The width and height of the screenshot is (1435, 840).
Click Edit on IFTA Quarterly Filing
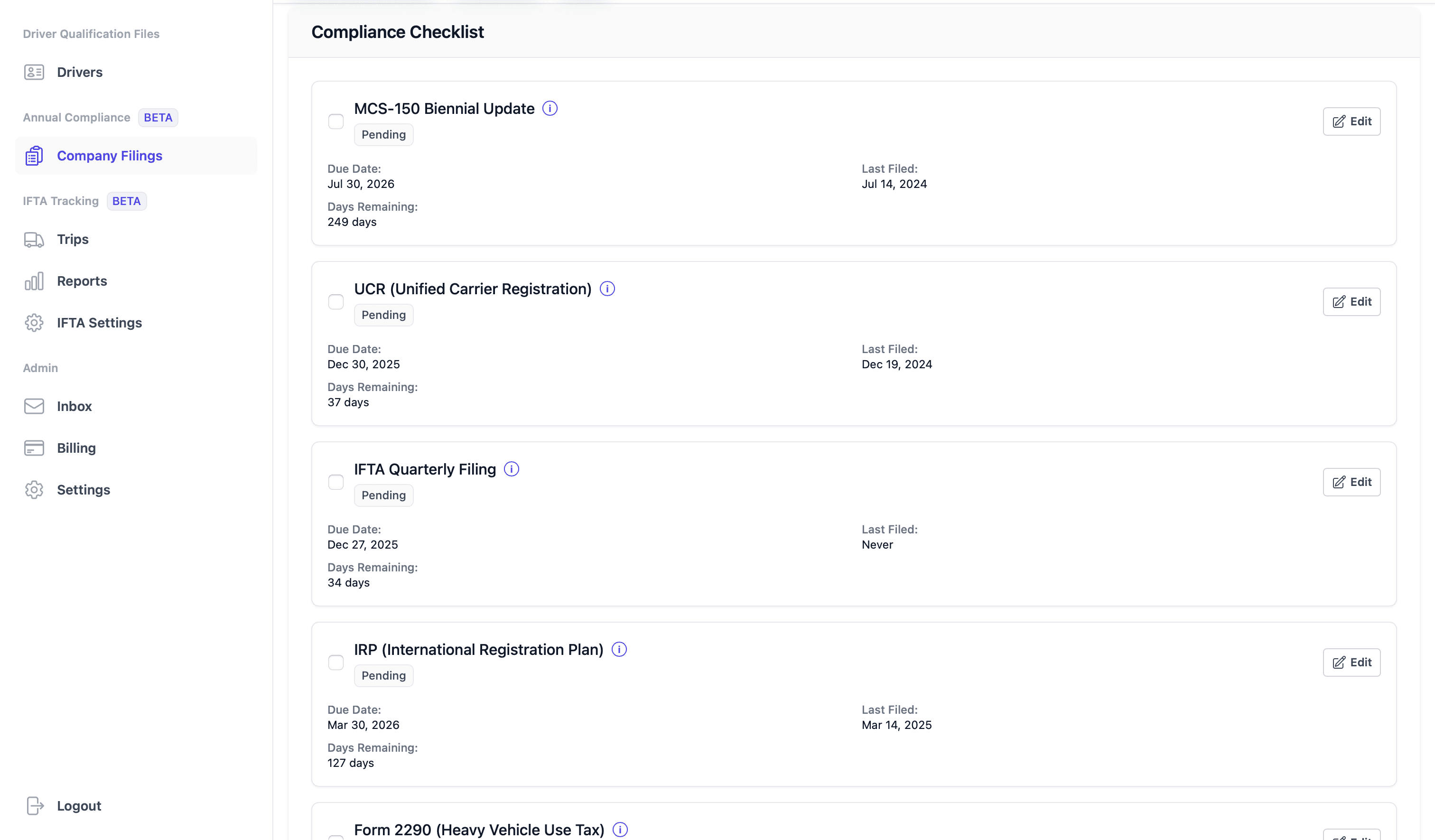tap(1351, 482)
